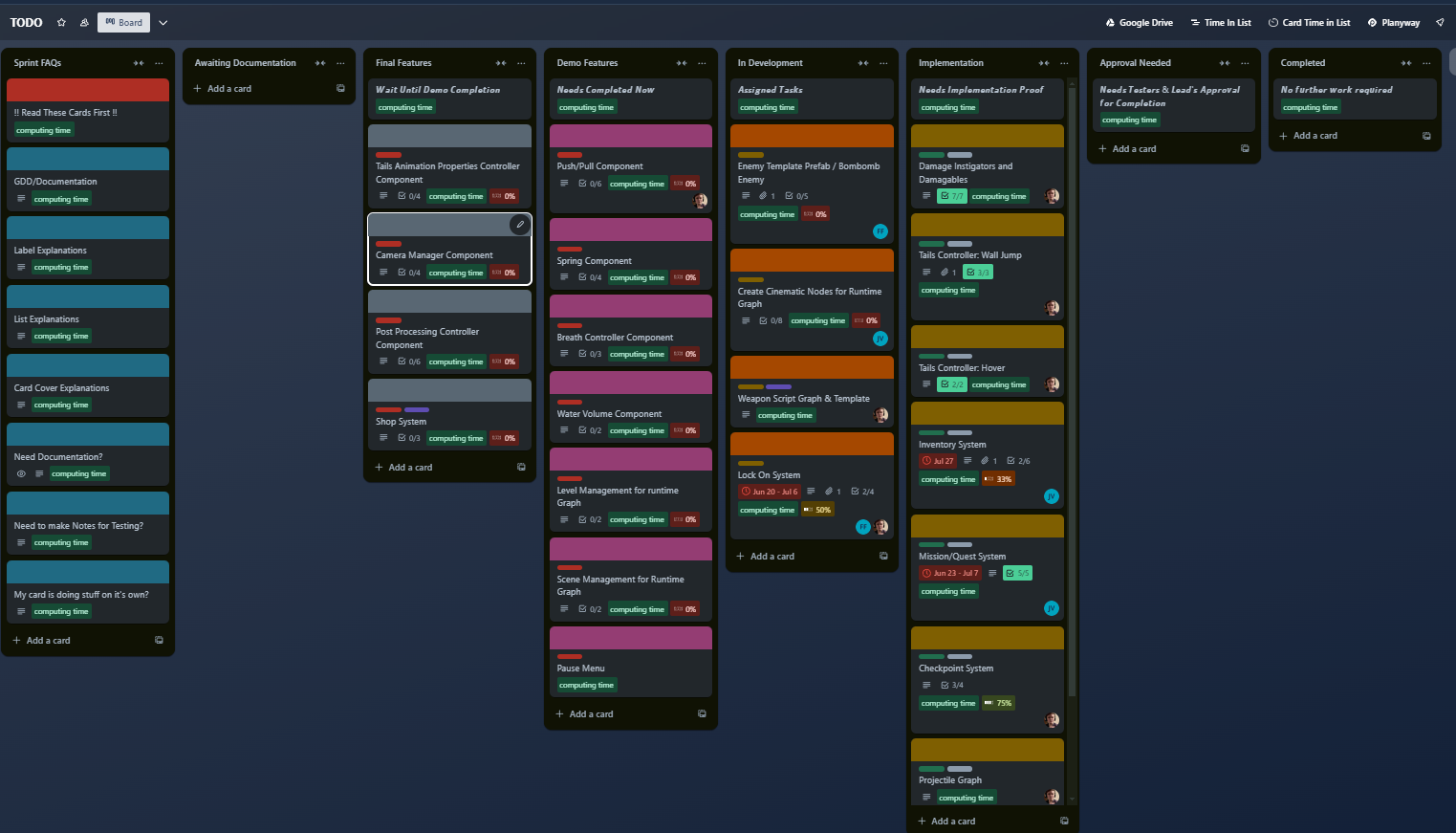
Task: Mark the Jul 27 due date complete
Action: [938, 461]
